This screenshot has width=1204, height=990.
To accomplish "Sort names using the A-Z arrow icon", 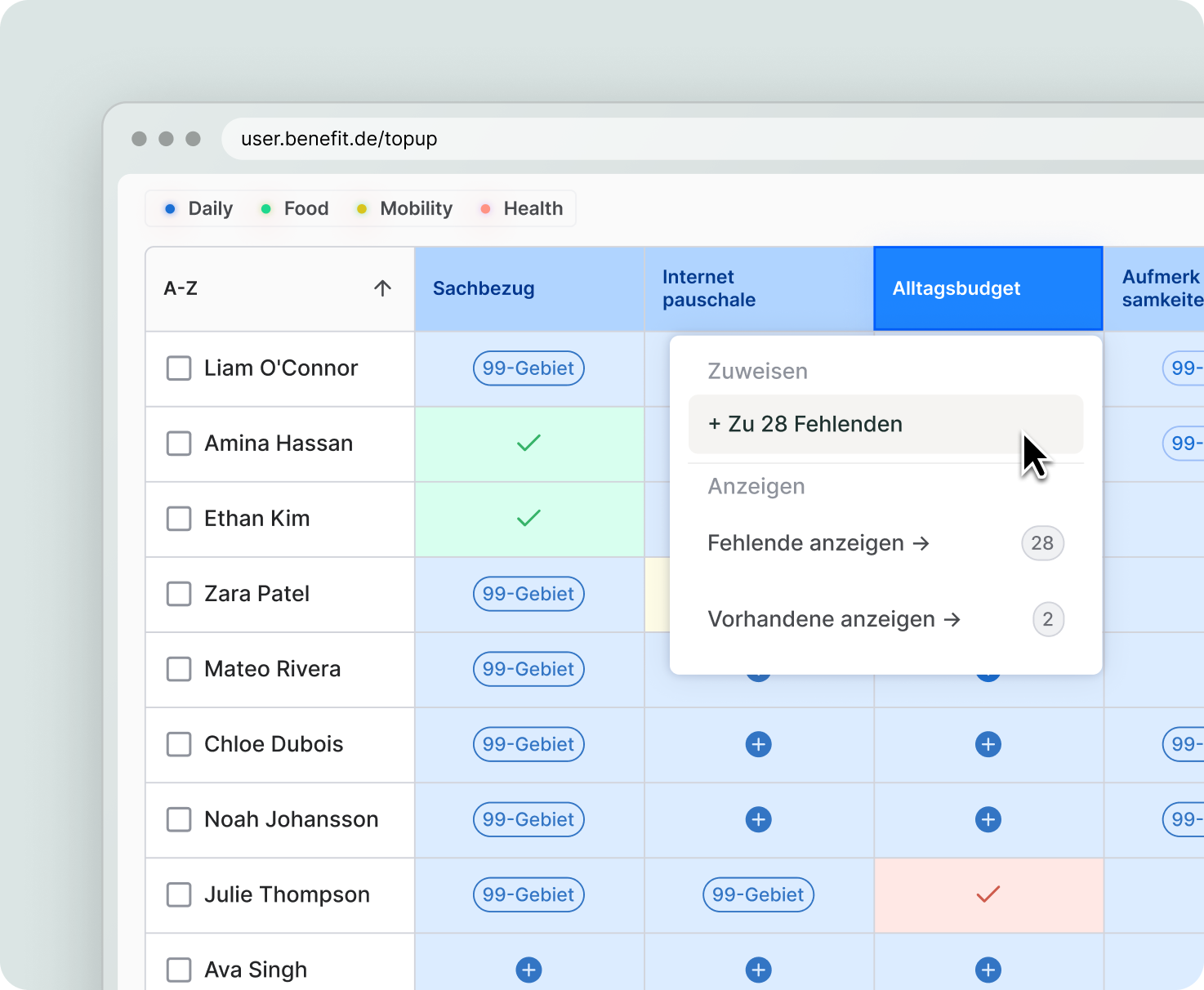I will [382, 288].
